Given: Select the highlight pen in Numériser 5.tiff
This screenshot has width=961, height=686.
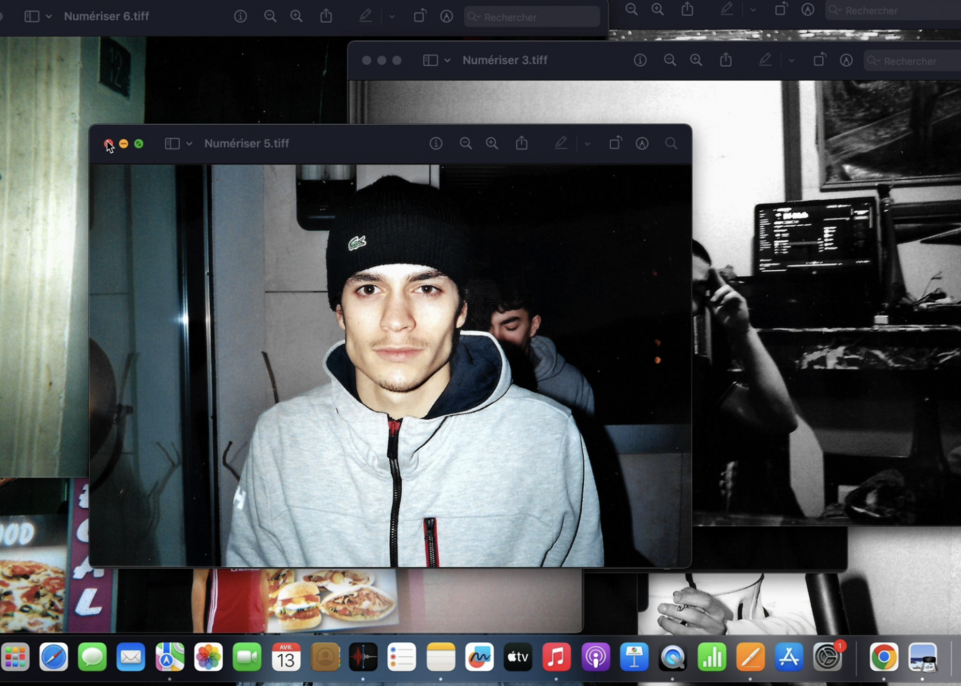Looking at the screenshot, I should 561,144.
